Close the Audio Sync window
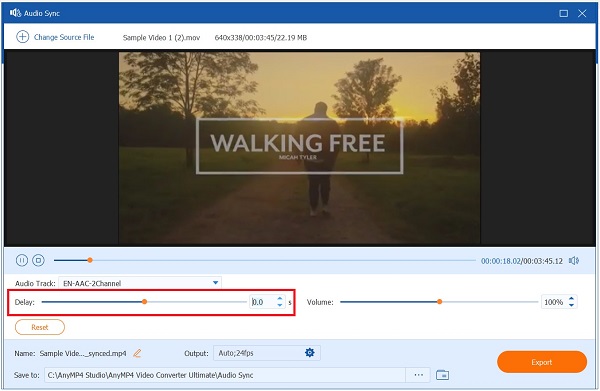 [x=582, y=13]
